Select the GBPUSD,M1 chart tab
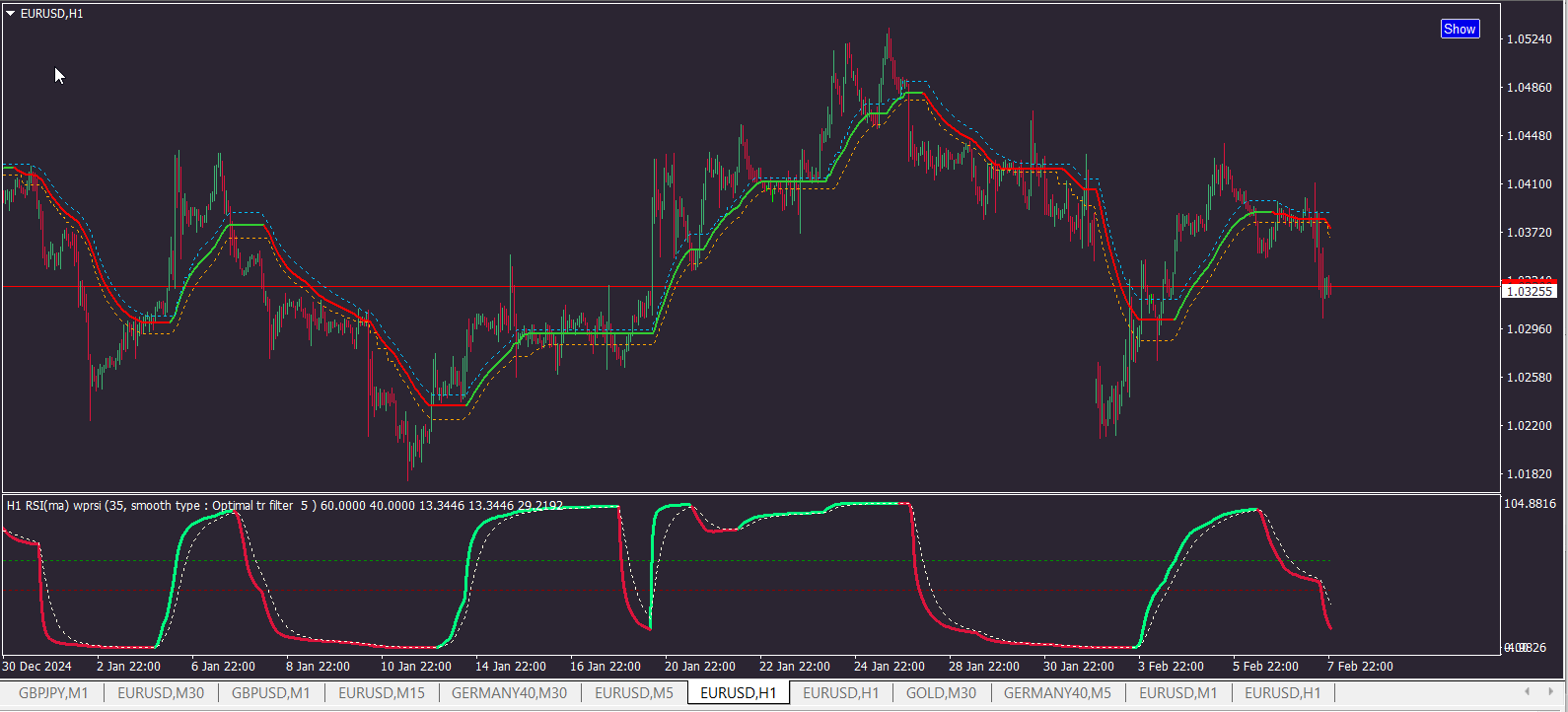Viewport: 1568px width, 712px height. click(x=270, y=693)
